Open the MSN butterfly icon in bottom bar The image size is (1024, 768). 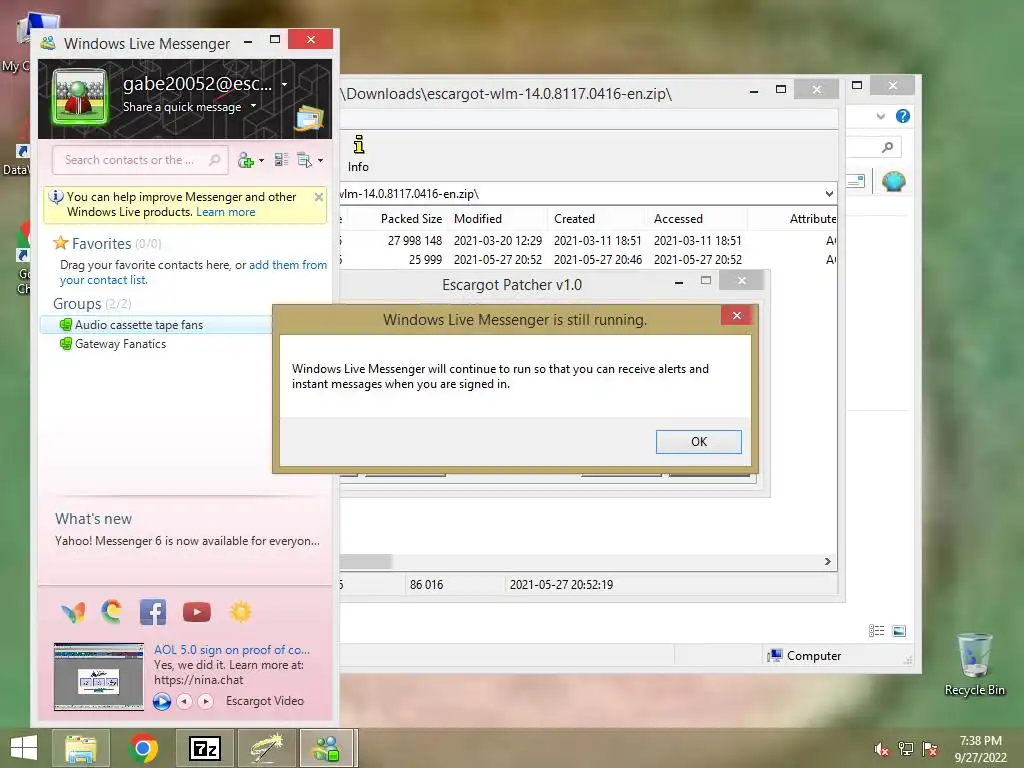click(x=73, y=612)
